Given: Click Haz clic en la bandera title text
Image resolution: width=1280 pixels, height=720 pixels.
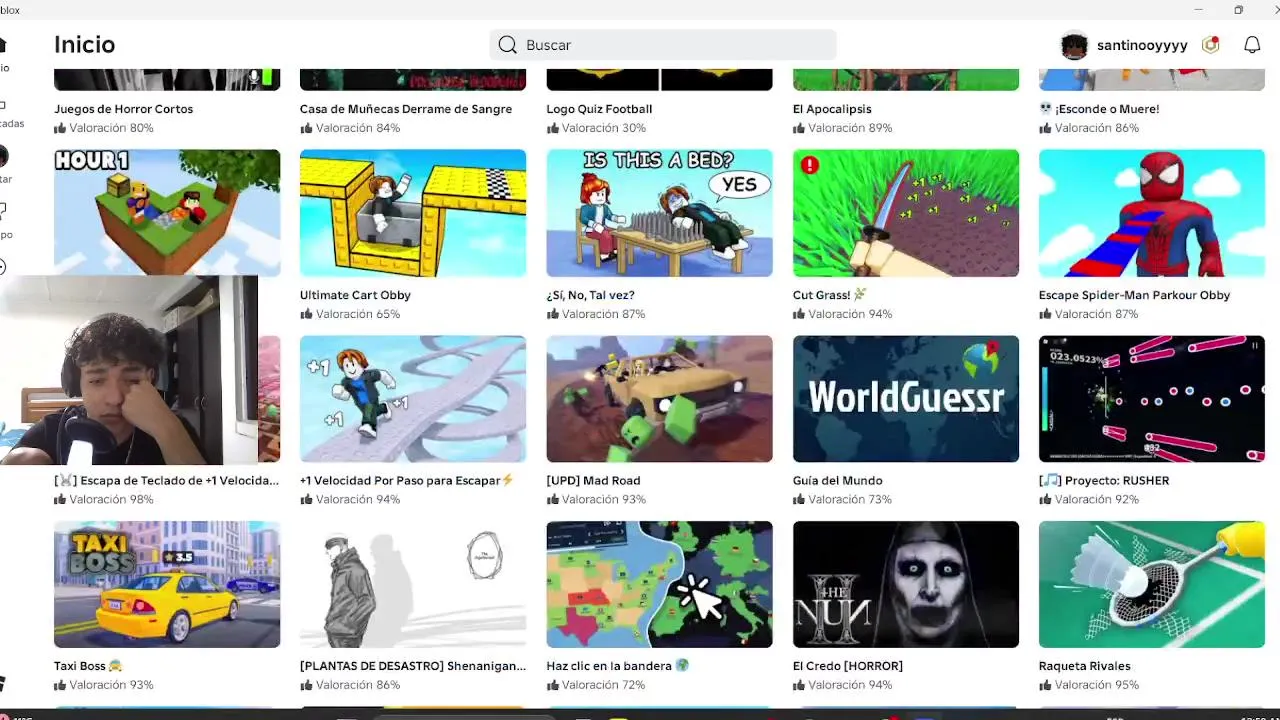Looking at the screenshot, I should (x=618, y=666).
